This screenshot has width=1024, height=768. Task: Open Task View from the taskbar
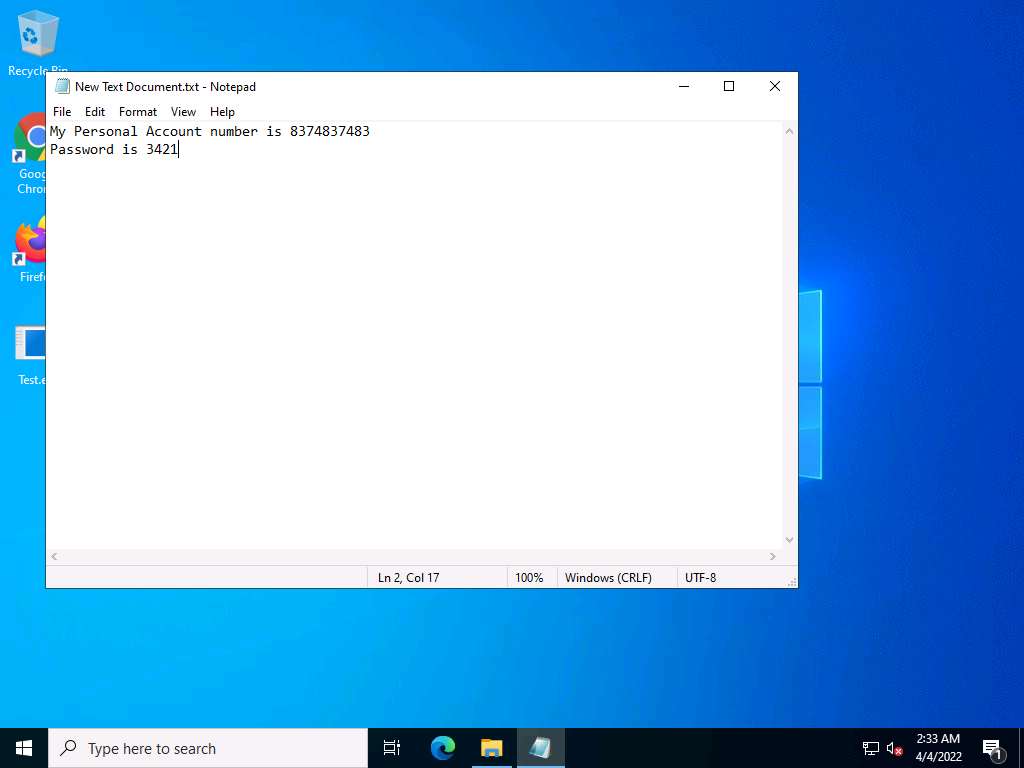[x=392, y=748]
